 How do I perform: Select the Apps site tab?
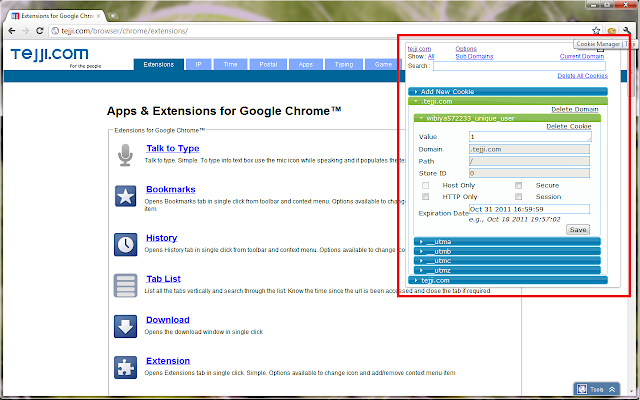pos(306,64)
